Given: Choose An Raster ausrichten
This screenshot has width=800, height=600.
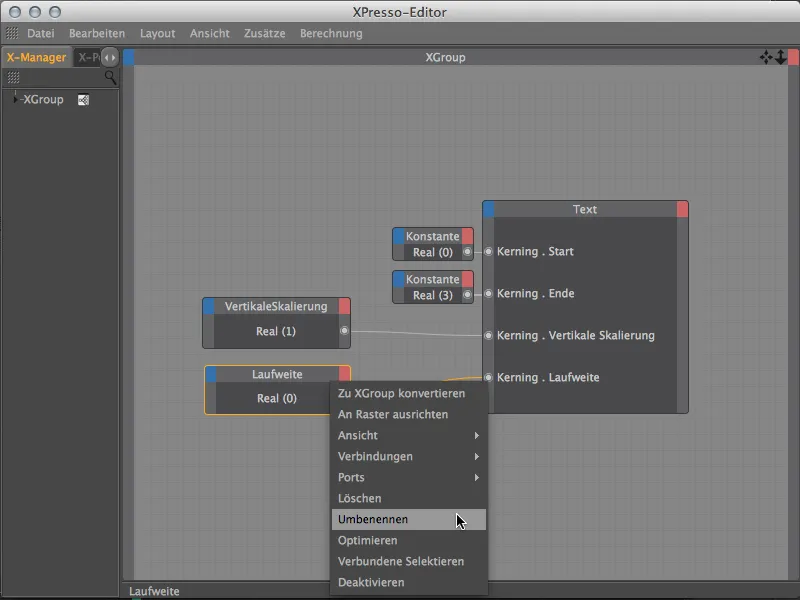Looking at the screenshot, I should point(409,414).
